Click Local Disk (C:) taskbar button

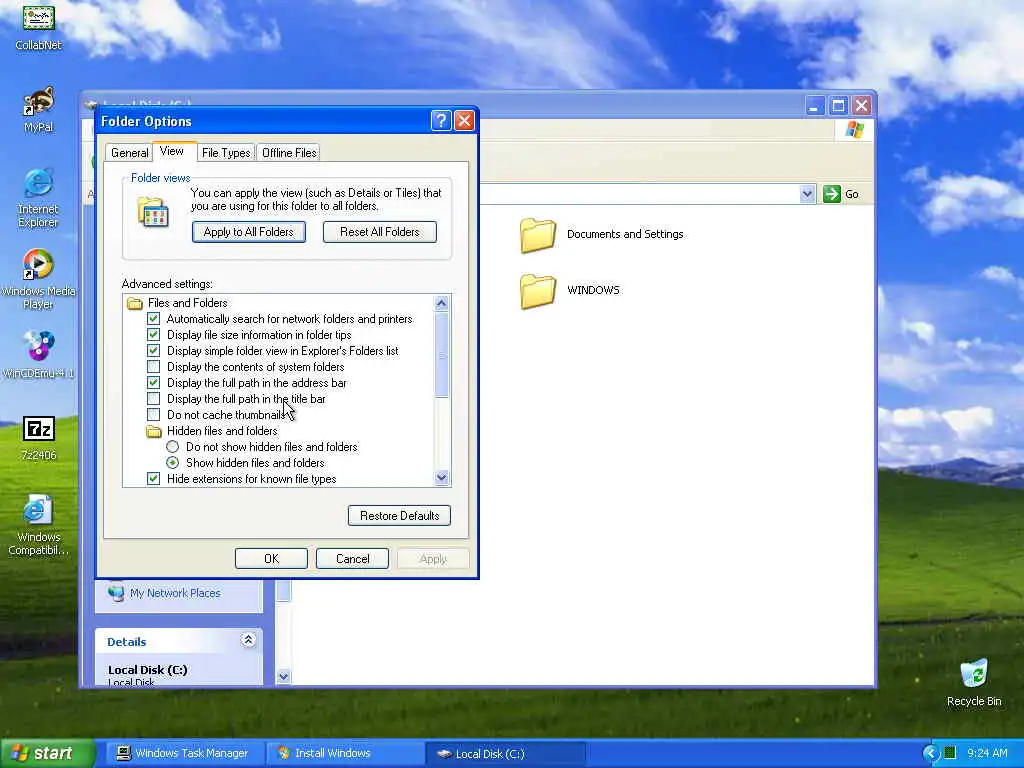pos(505,754)
